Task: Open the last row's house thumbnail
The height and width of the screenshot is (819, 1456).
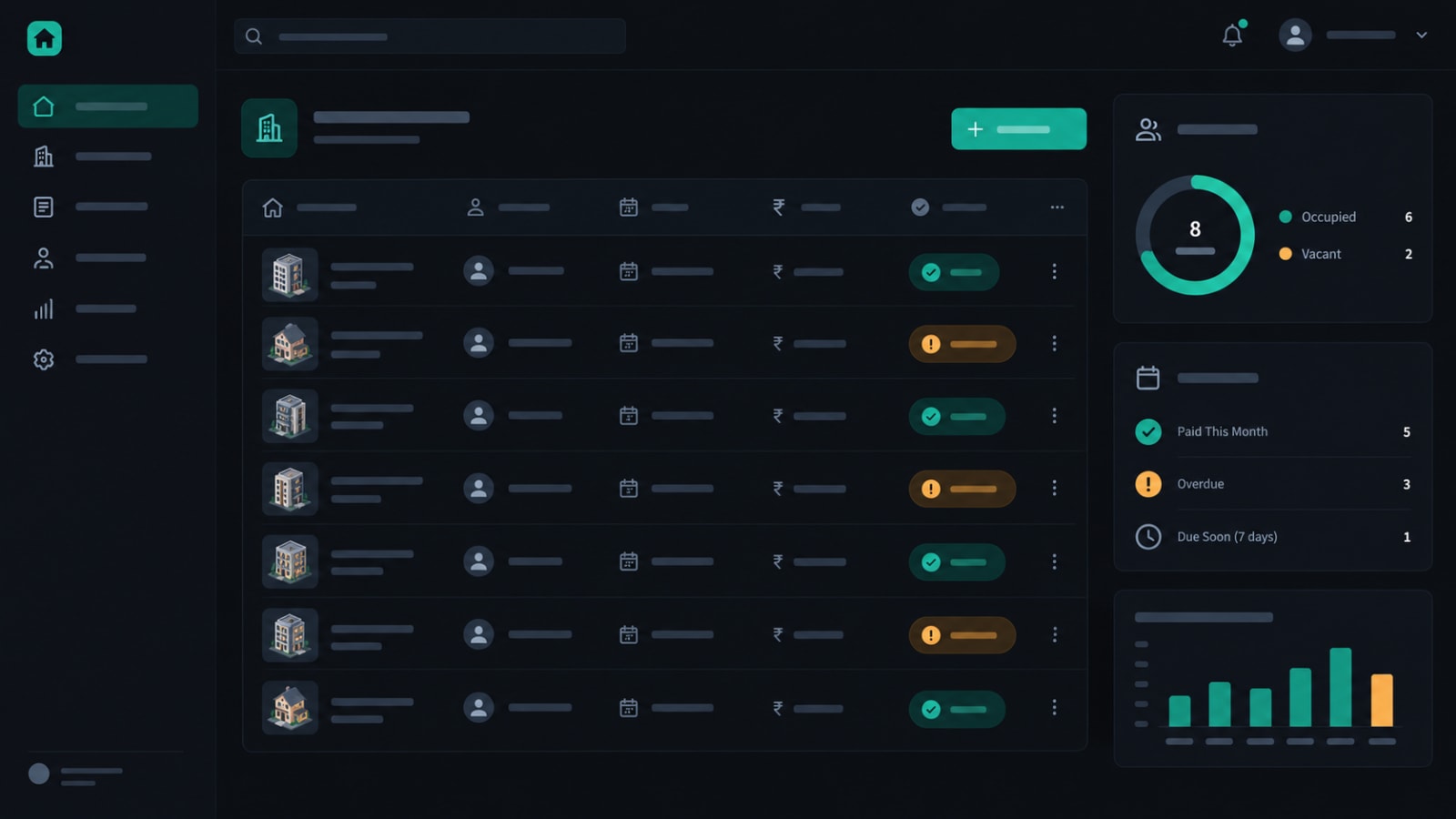Action: tap(290, 708)
